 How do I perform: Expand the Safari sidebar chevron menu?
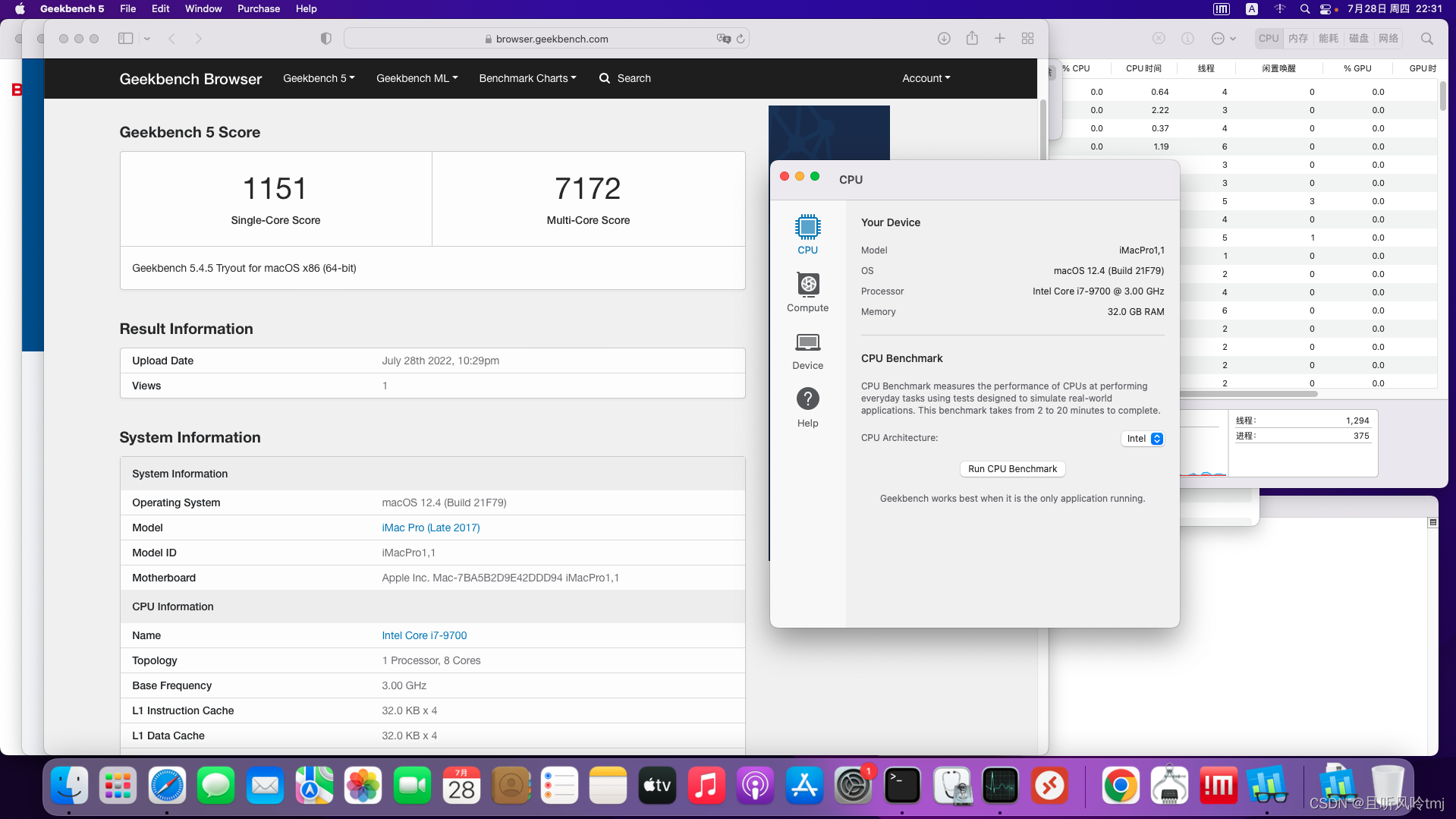(147, 39)
